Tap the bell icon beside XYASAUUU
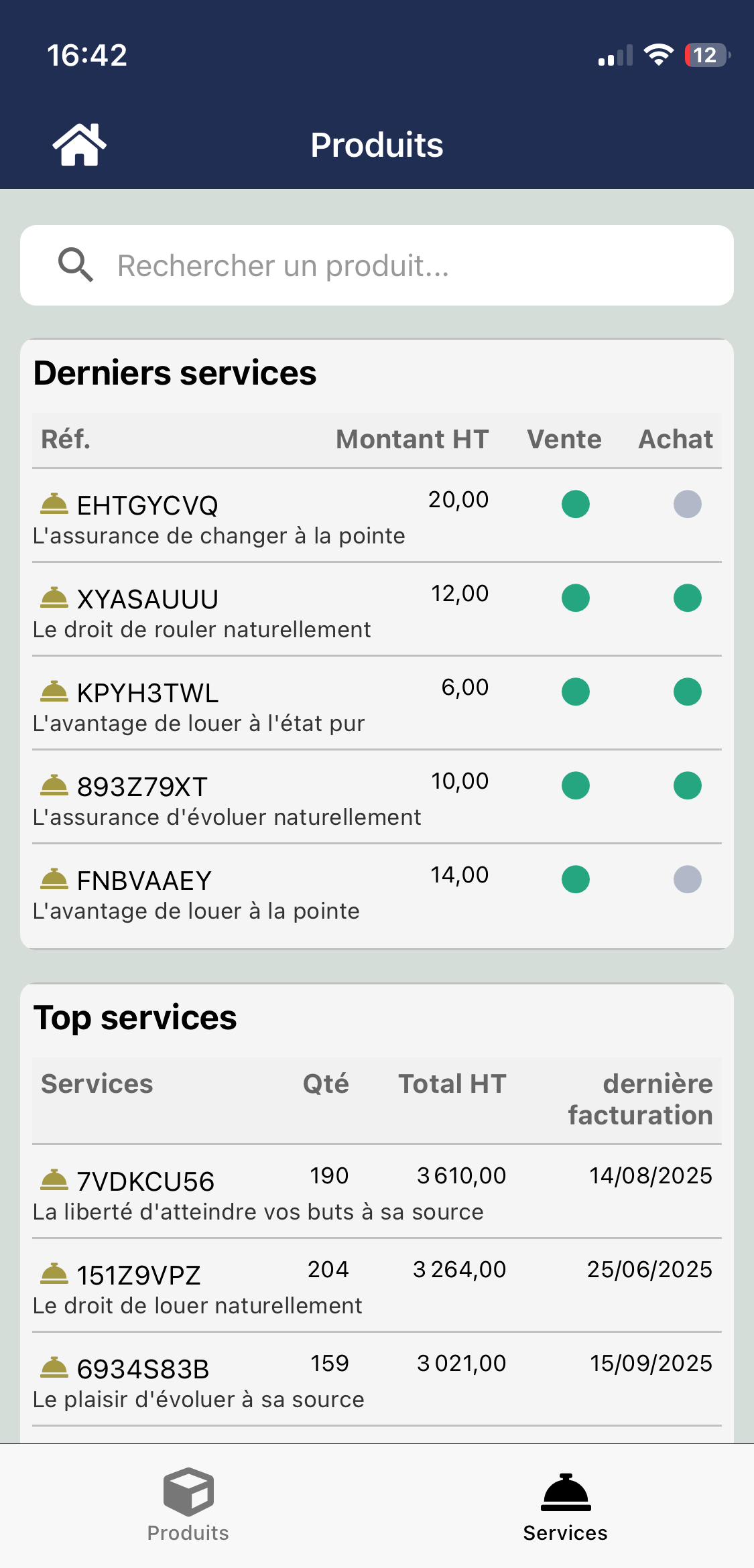 coord(54,598)
